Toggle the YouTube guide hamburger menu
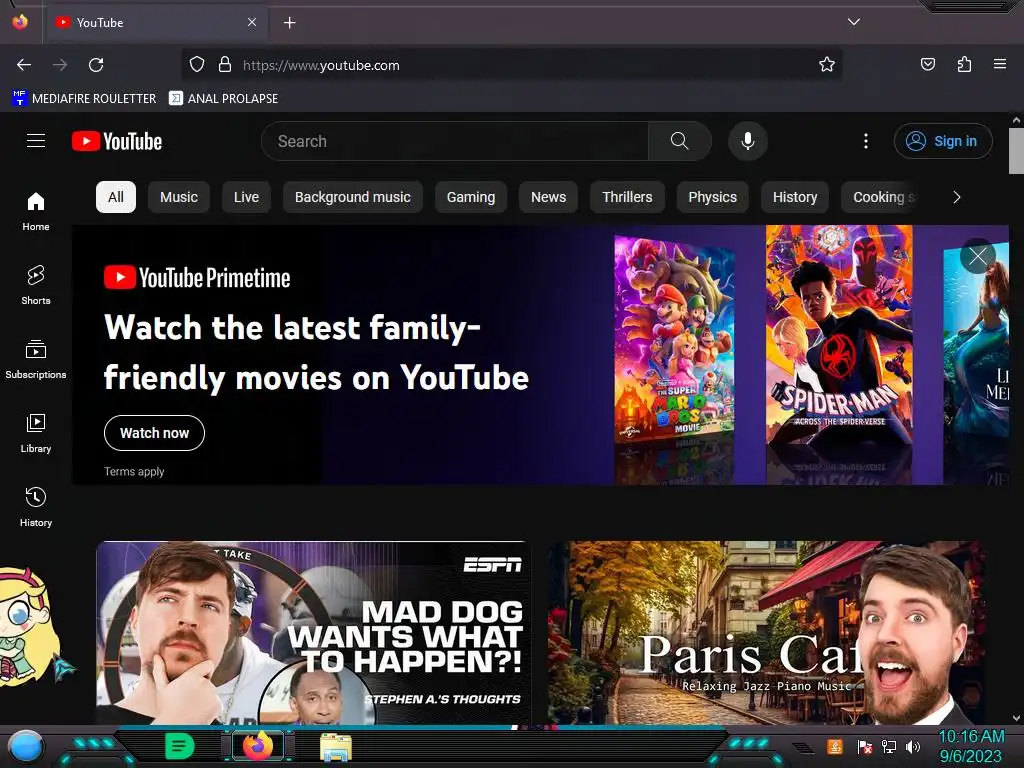Image resolution: width=1024 pixels, height=768 pixels. [x=36, y=141]
